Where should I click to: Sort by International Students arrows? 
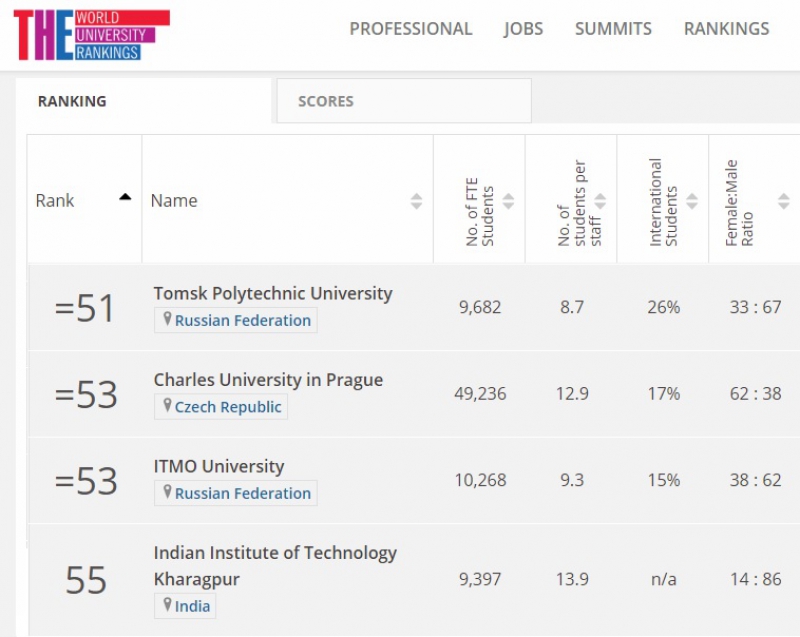(692, 201)
